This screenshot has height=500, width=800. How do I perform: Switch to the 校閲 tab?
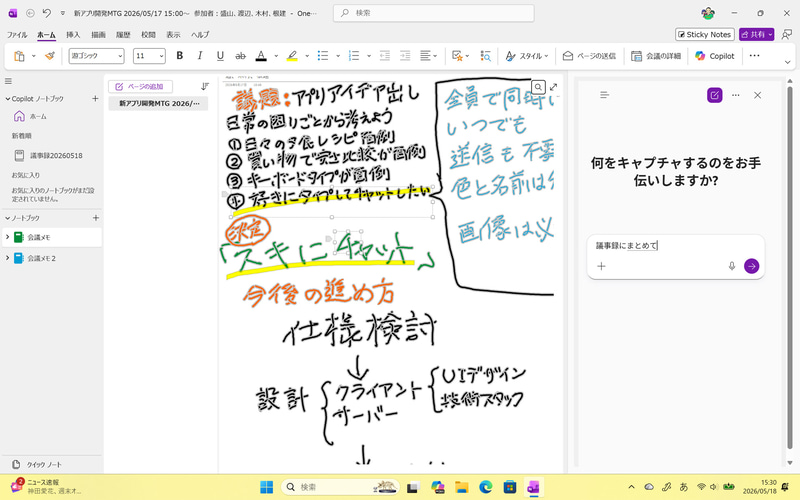click(x=148, y=35)
